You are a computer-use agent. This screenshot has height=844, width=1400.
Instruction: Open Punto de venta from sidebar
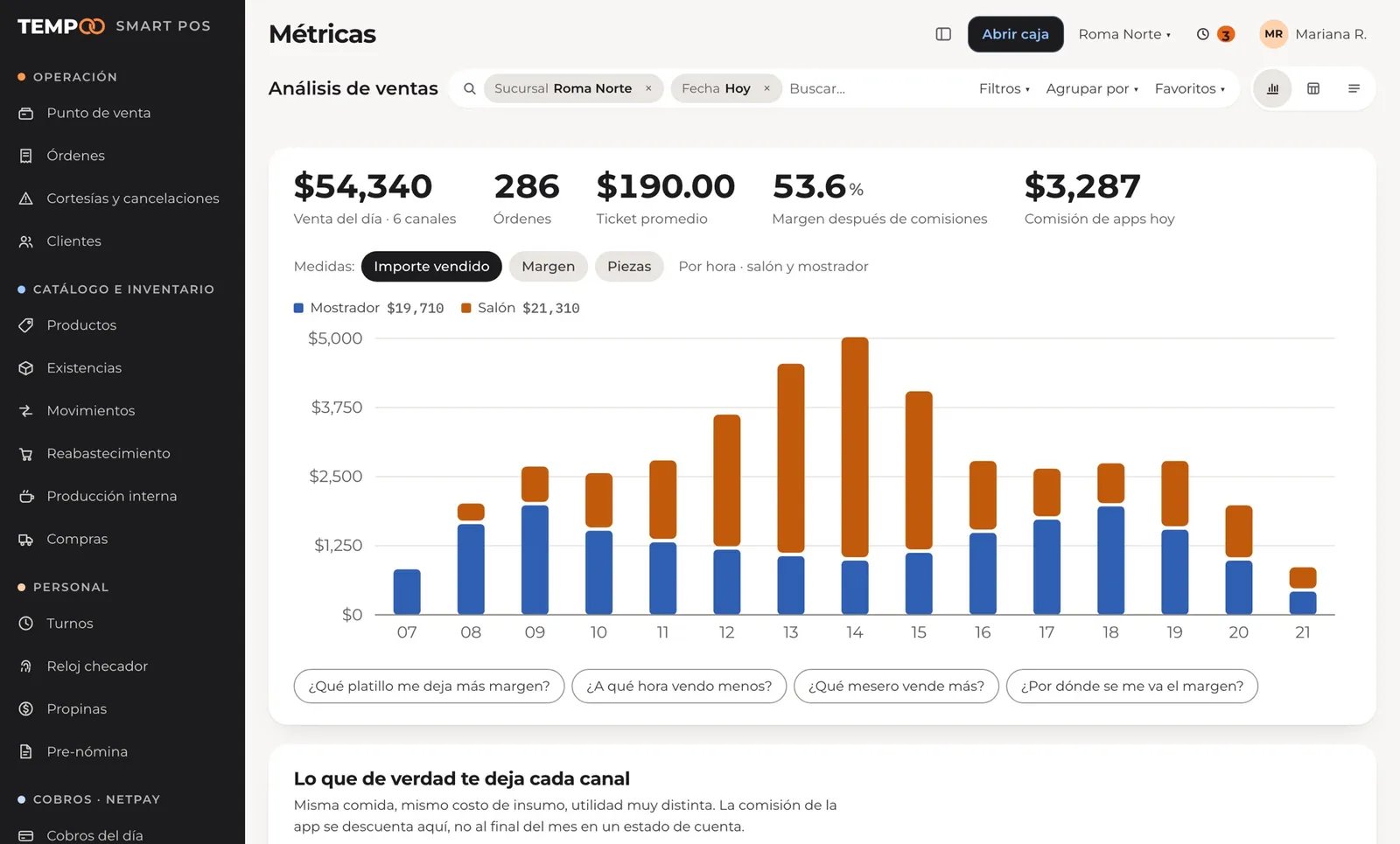[98, 113]
